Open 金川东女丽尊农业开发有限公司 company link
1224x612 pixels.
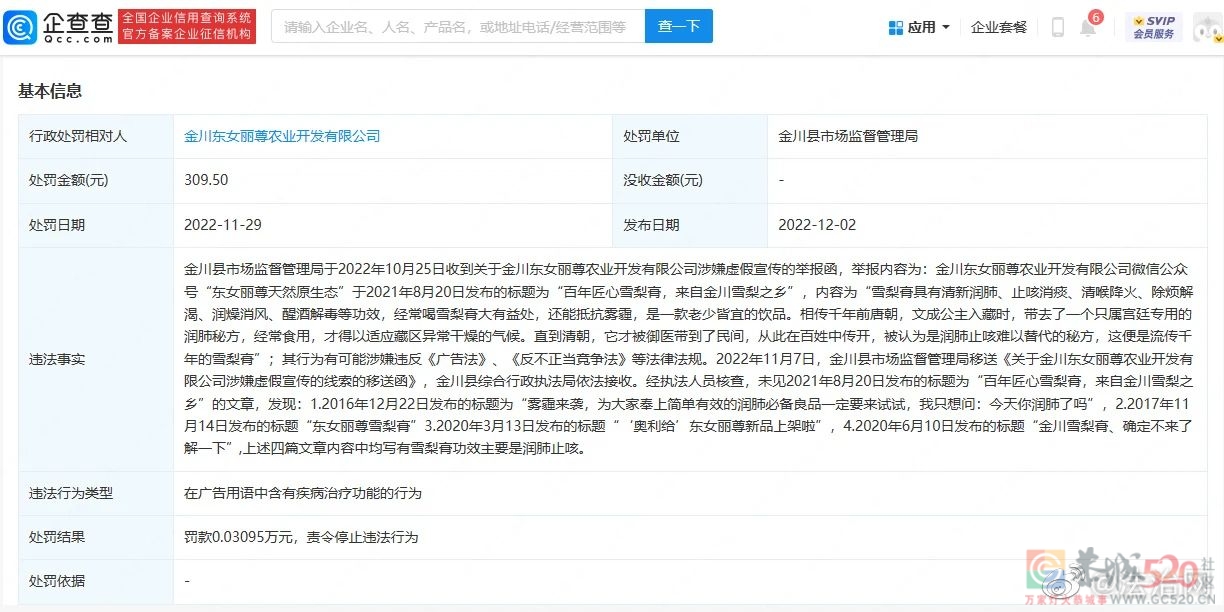(x=282, y=136)
